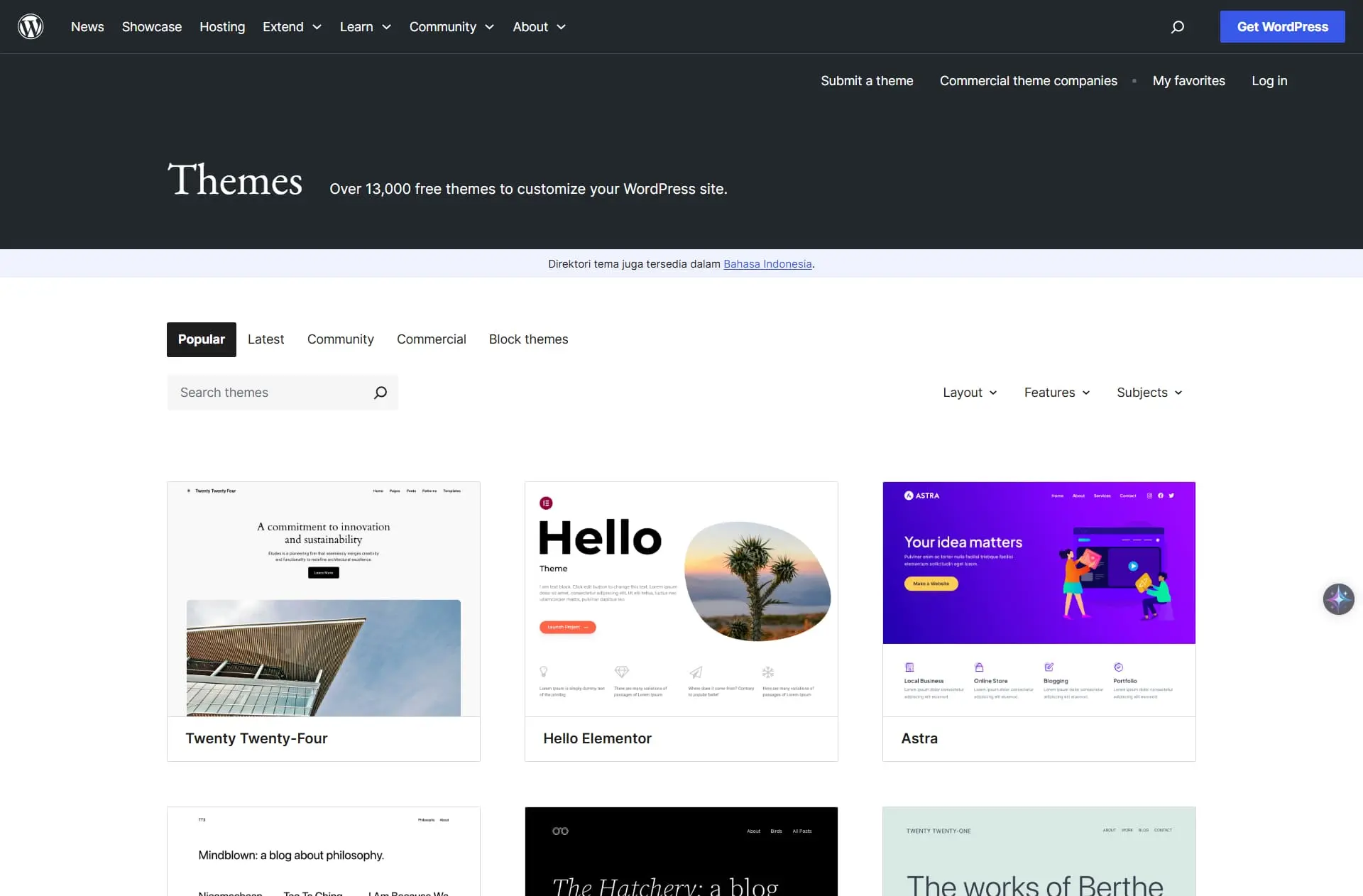This screenshot has width=1363, height=896.
Task: Open the Layout filter dropdown
Action: (x=969, y=393)
